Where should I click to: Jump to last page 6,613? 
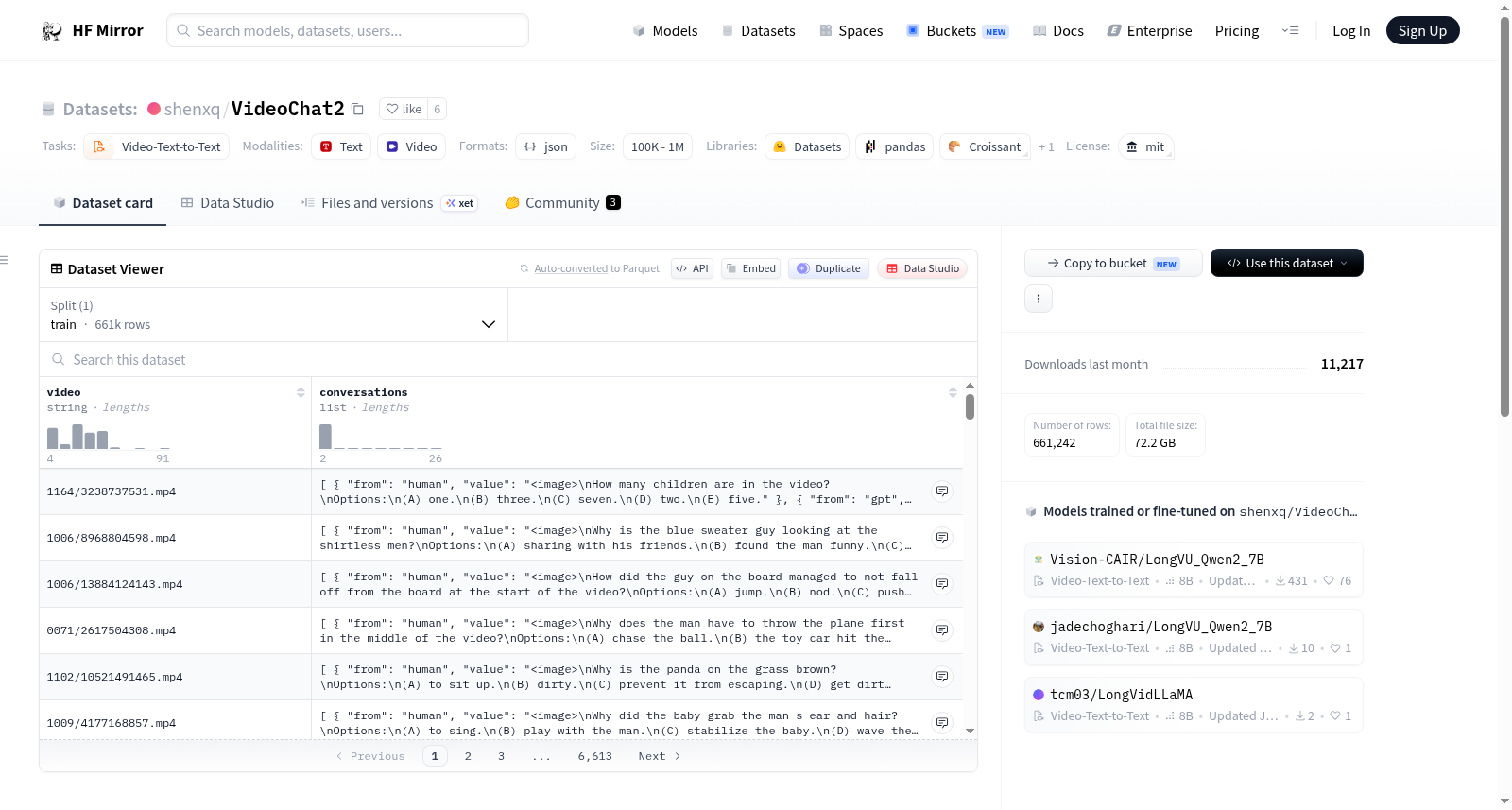tap(595, 756)
